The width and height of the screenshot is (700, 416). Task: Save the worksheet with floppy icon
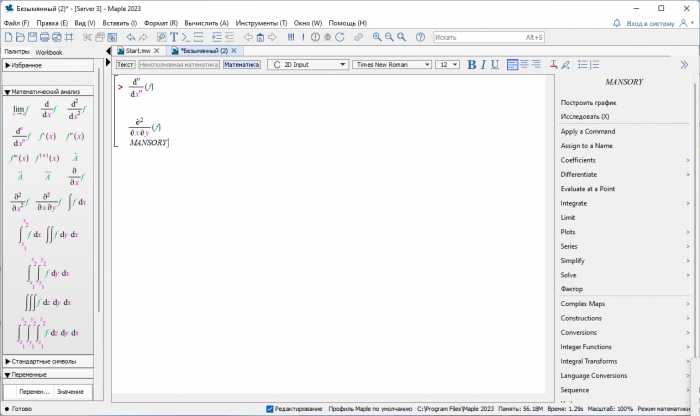[x=32, y=37]
